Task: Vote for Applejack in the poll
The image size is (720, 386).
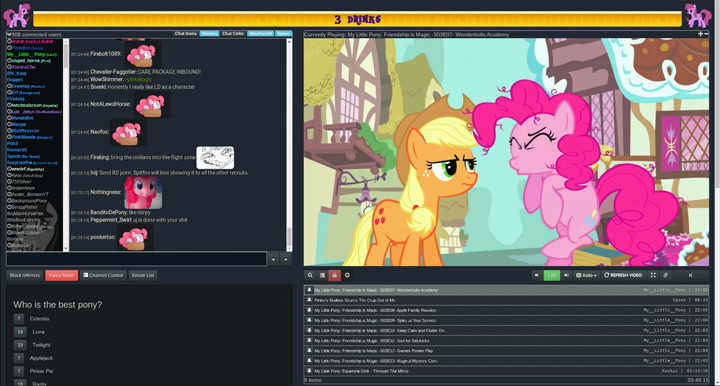Action: pyautogui.click(x=19, y=358)
